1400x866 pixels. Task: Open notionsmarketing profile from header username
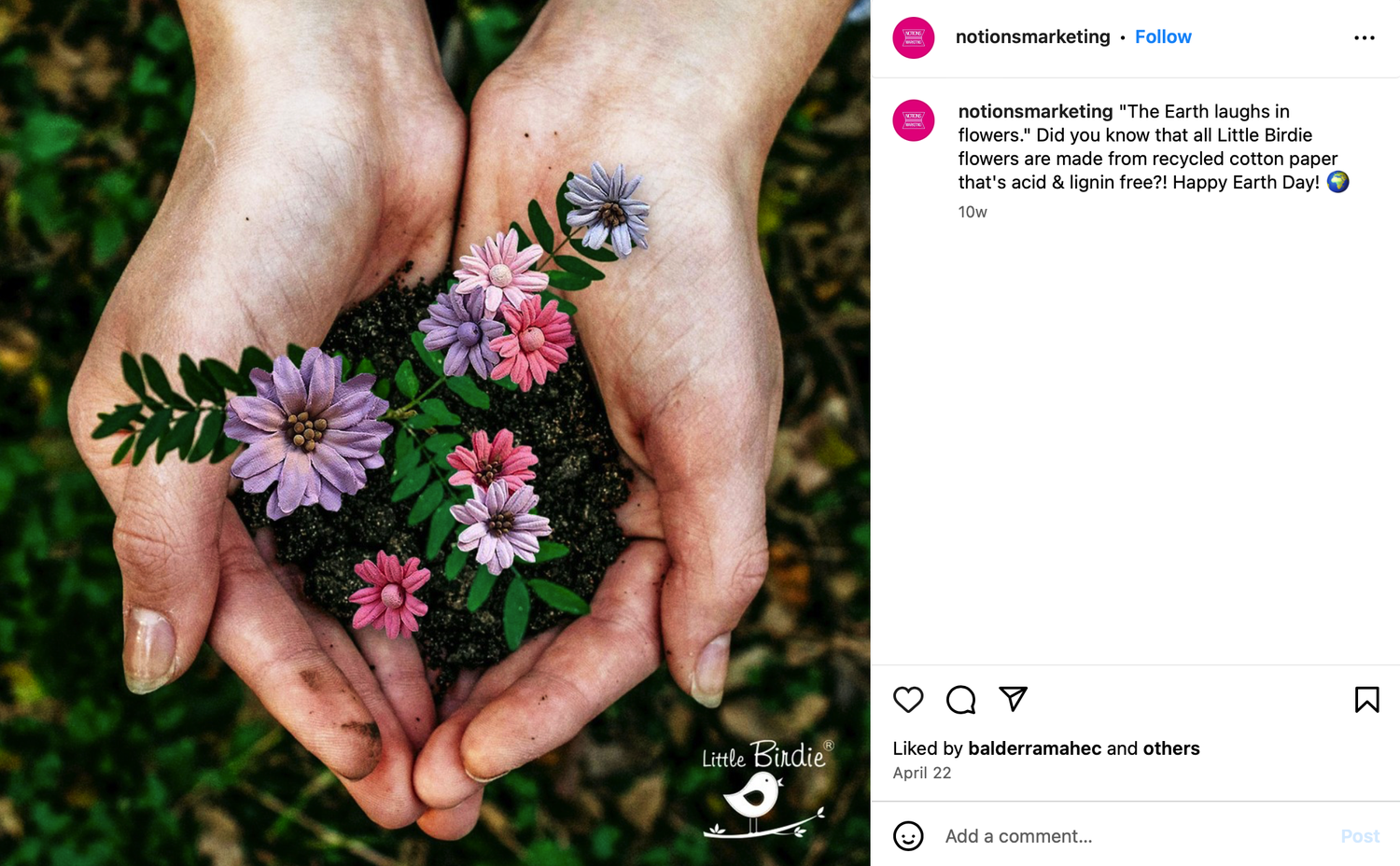[1033, 37]
